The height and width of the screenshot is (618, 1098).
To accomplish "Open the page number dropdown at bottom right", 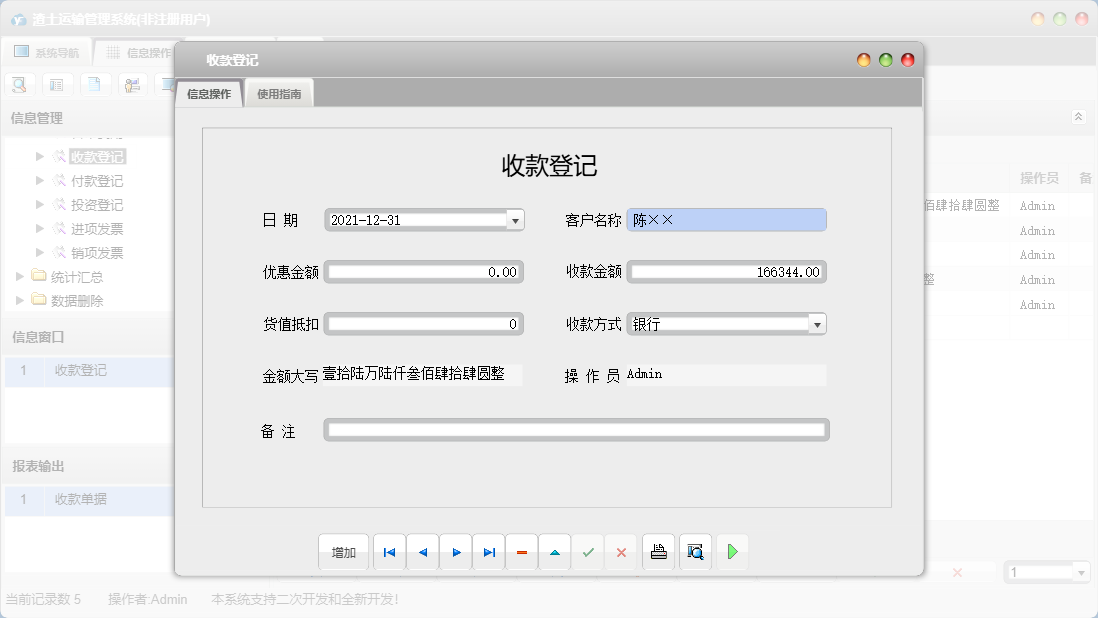I will pyautogui.click(x=1081, y=571).
